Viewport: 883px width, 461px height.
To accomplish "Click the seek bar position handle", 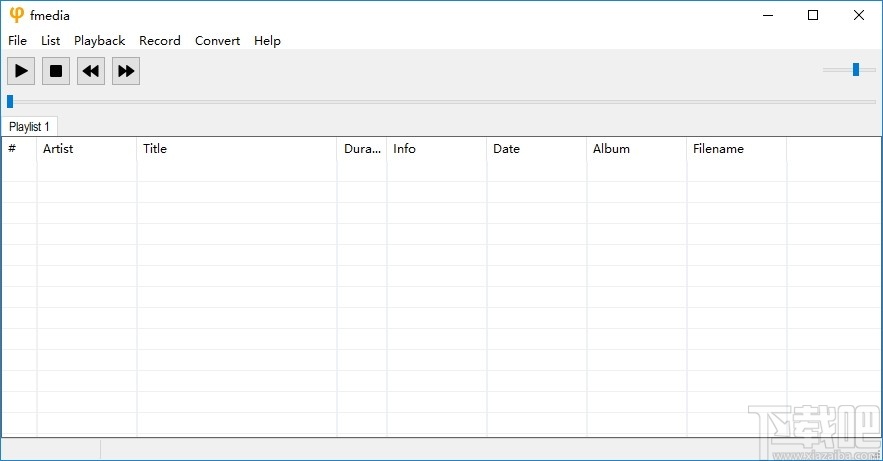I will click(x=10, y=101).
